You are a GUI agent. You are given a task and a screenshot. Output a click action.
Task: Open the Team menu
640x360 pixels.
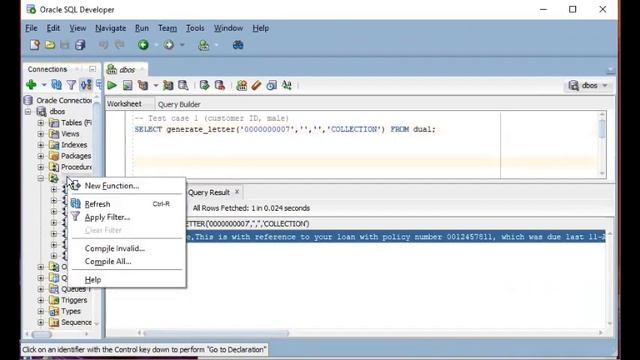(x=167, y=28)
